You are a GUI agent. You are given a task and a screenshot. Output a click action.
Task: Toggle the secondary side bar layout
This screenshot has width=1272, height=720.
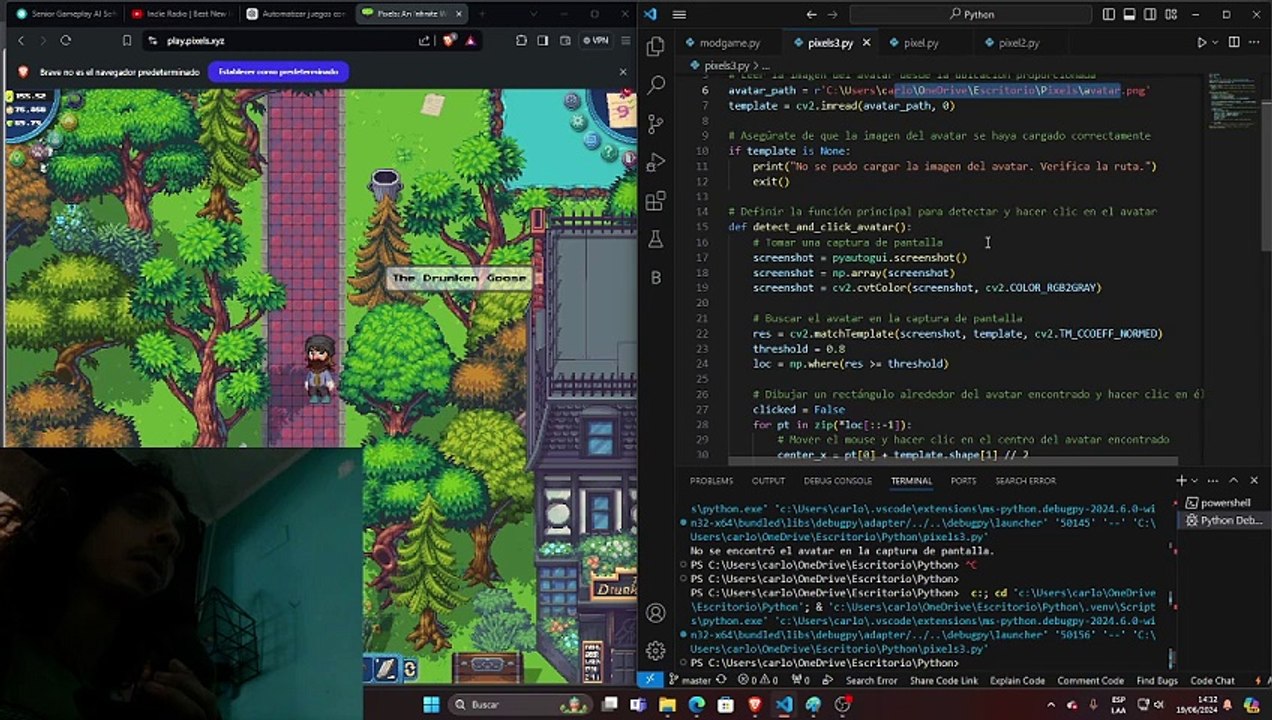coord(1148,14)
